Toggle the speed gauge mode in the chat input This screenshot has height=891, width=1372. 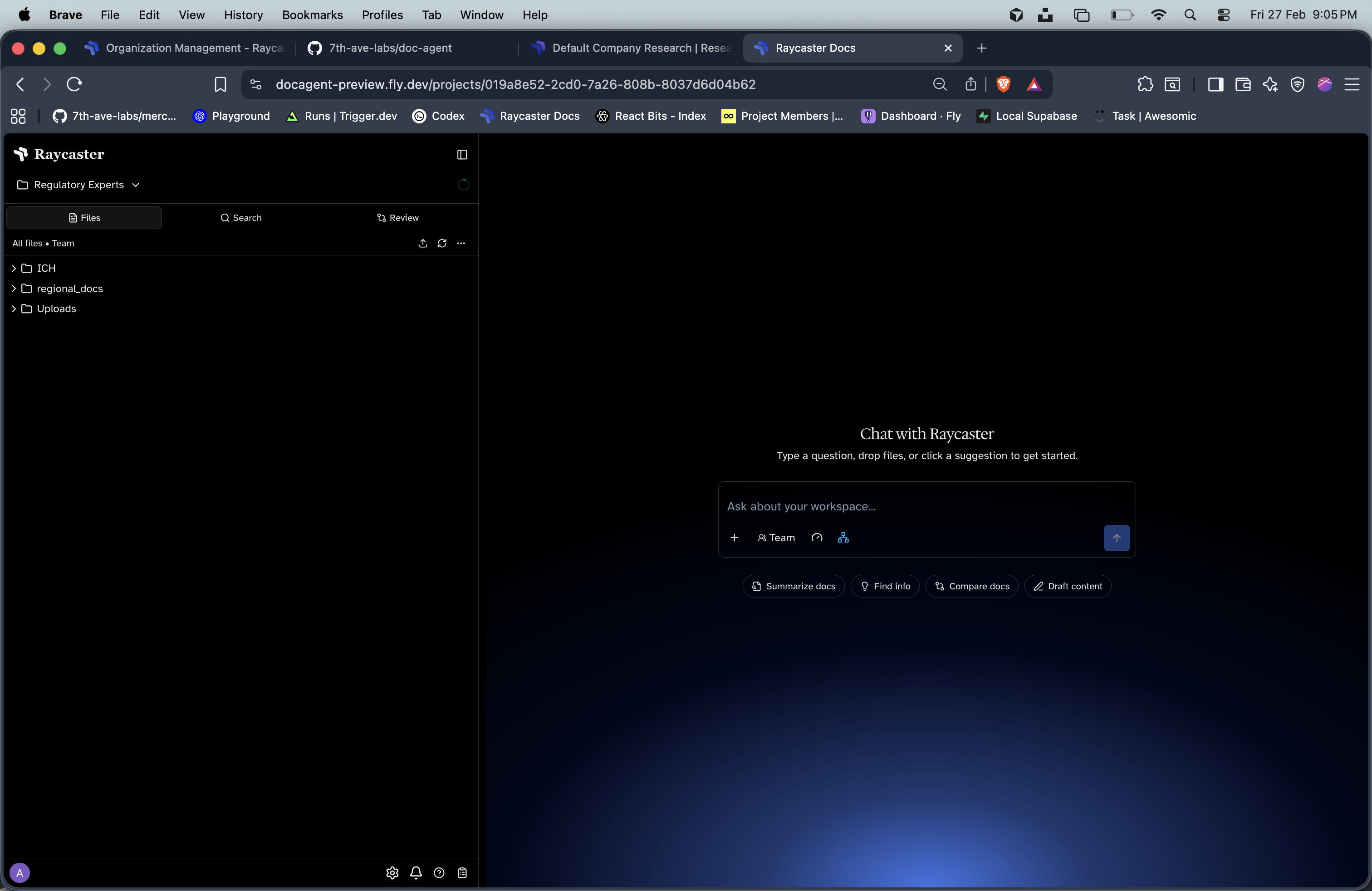coord(817,537)
